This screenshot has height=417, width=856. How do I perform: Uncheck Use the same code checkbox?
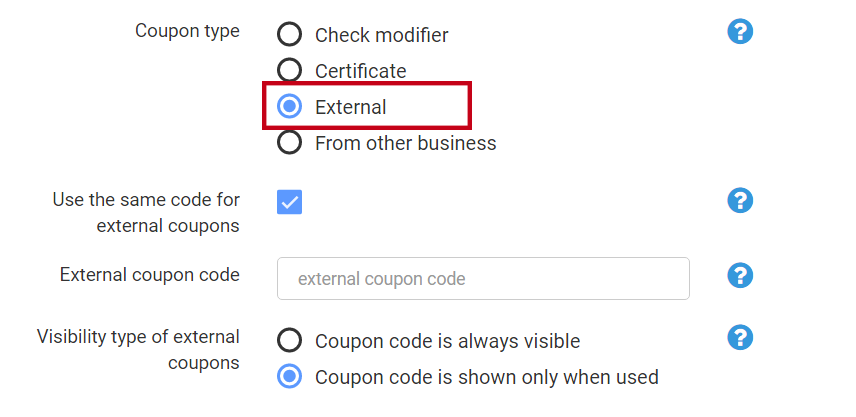pyautogui.click(x=290, y=202)
